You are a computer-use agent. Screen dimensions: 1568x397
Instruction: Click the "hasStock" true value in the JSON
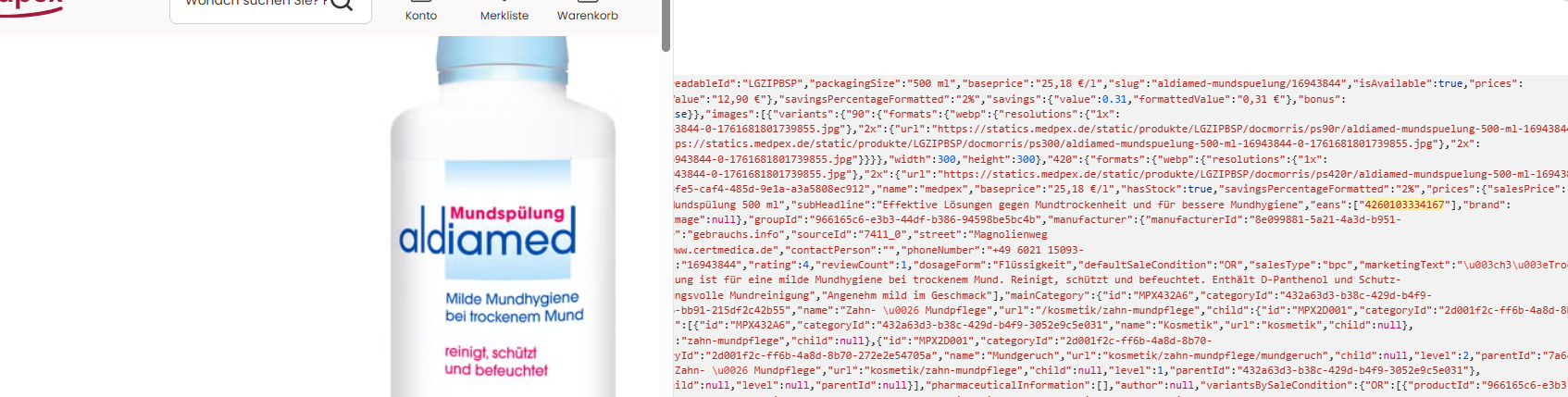click(x=1201, y=189)
